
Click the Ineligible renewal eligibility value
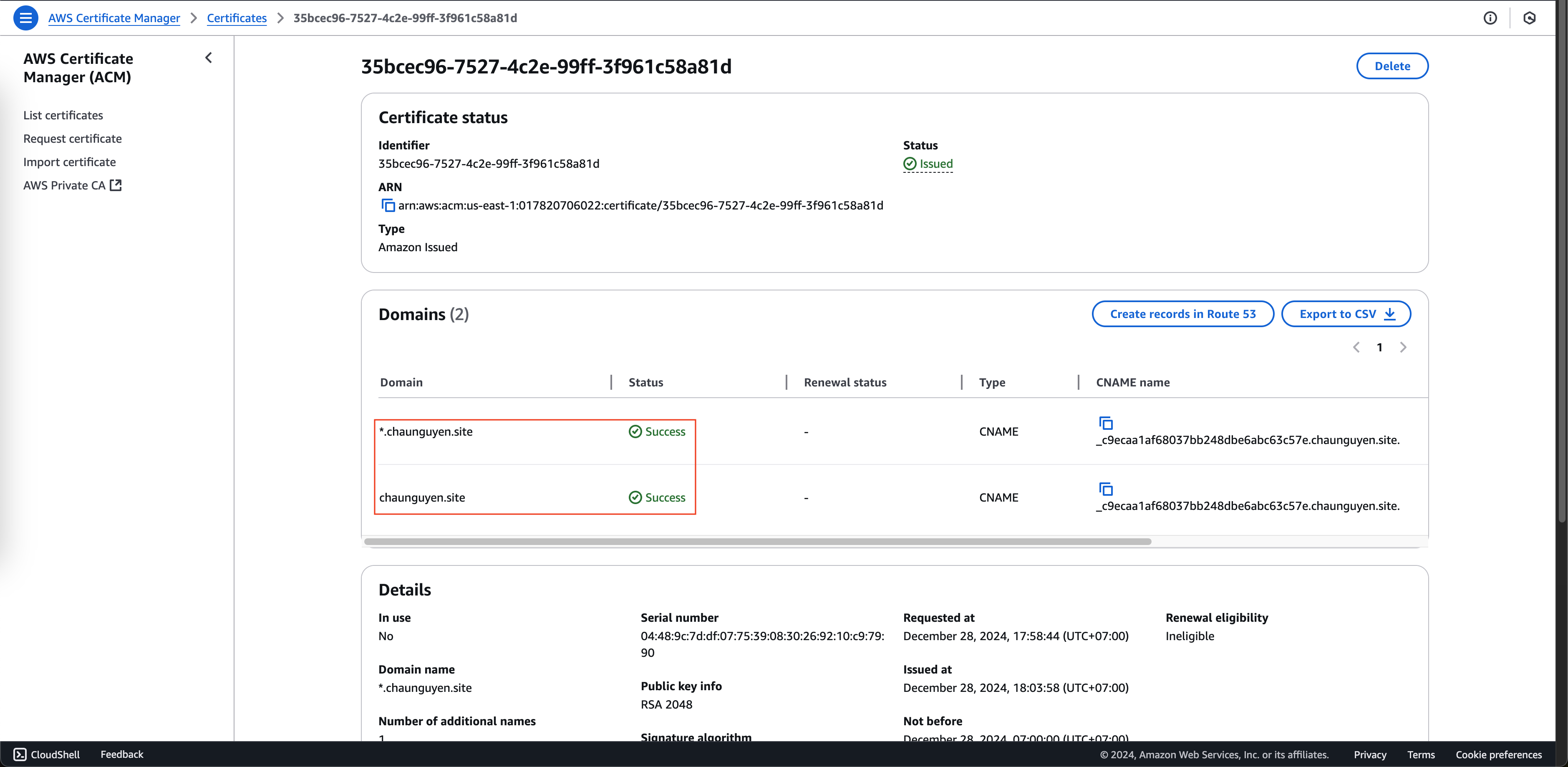1190,636
